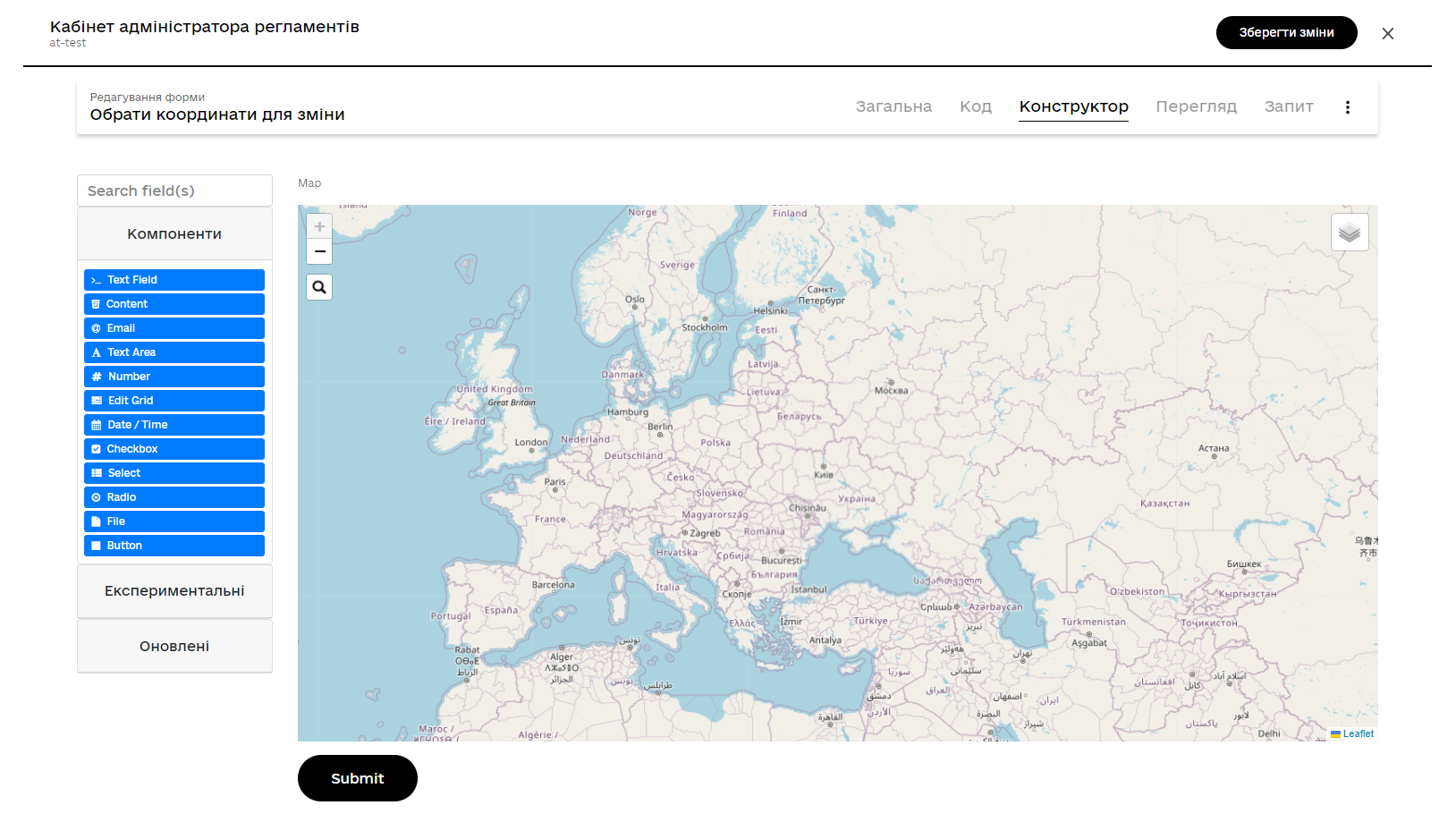Click the Астана label on the map
The width and height of the screenshot is (1456, 839).
point(1214,448)
